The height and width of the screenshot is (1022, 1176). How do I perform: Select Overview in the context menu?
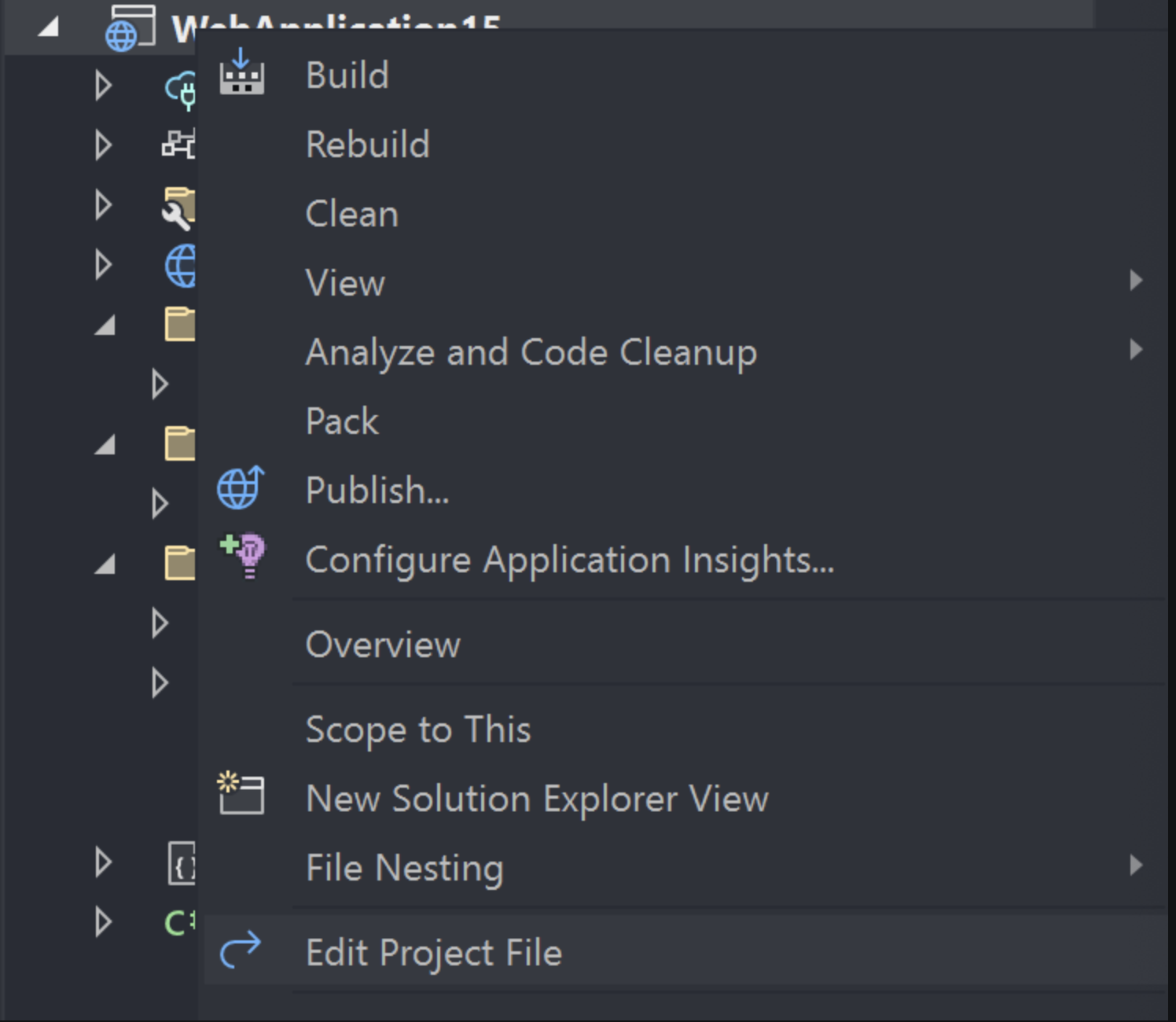(383, 644)
